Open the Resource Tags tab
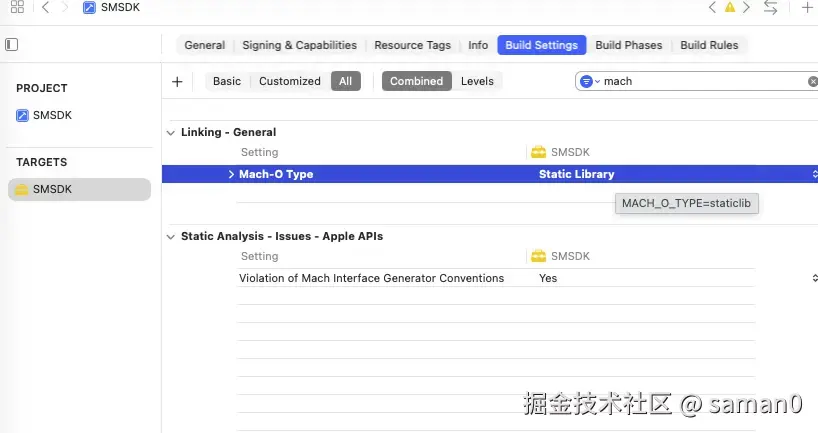The image size is (818, 433). 412,45
